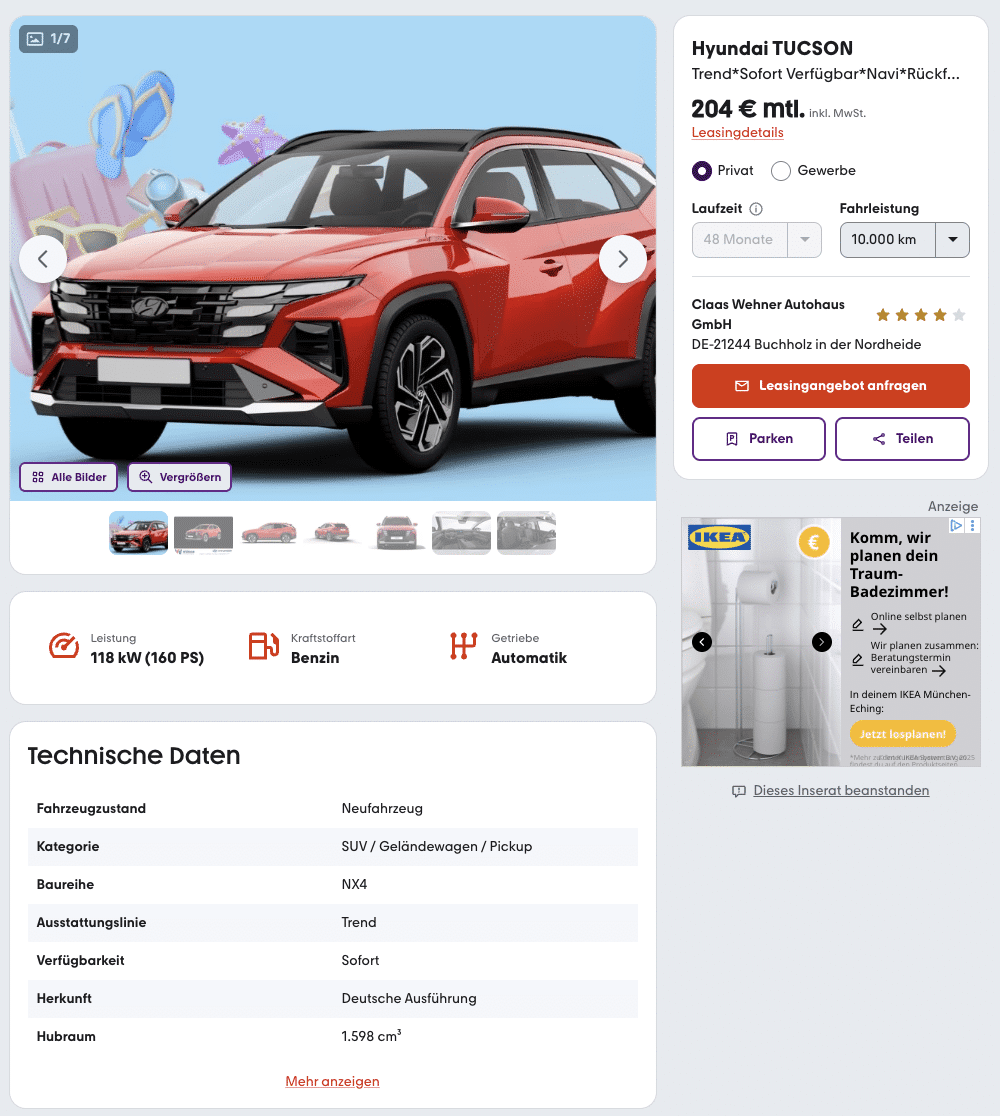Viewport: 1000px width, 1116px height.
Task: Save the car with Parken button
Action: point(759,439)
